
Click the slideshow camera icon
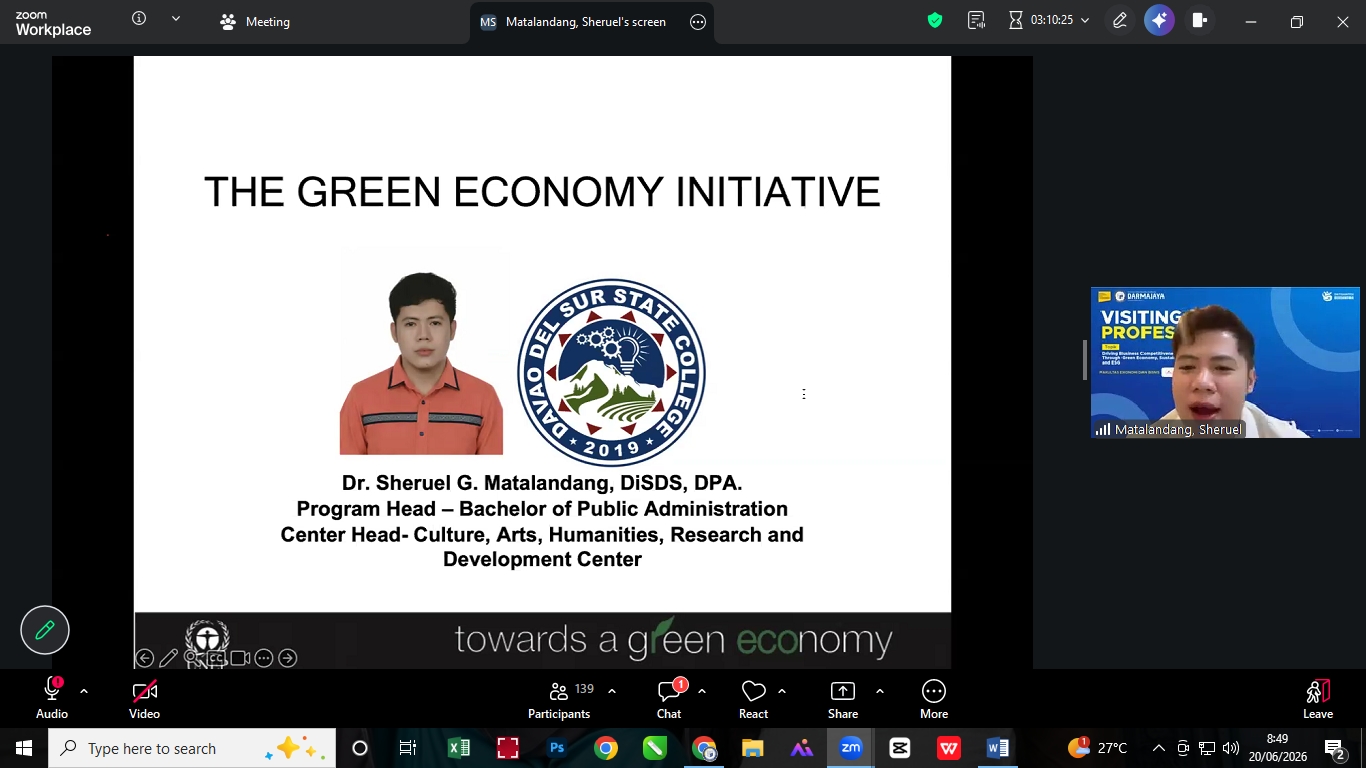click(240, 658)
